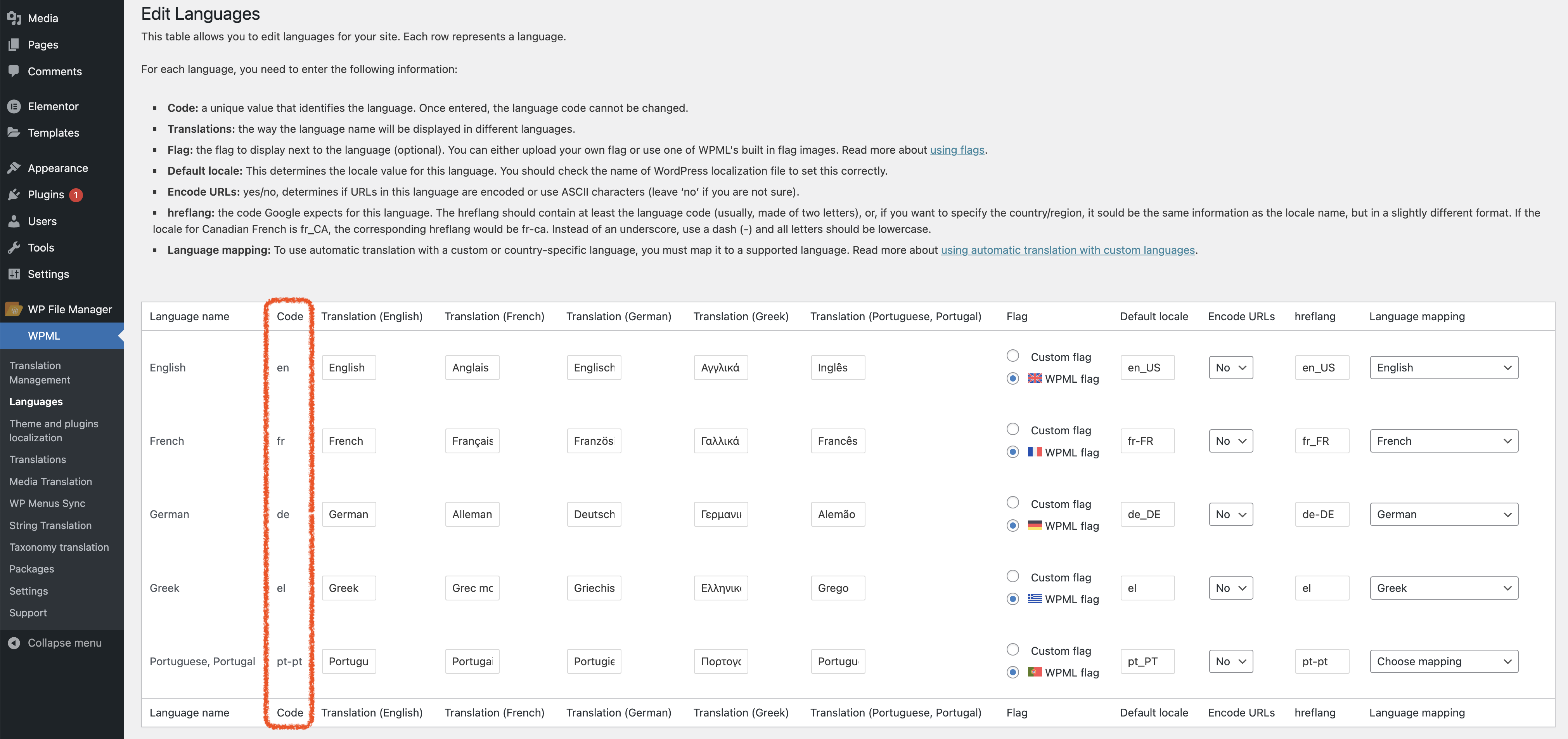This screenshot has width=1568, height=739.
Task: Click the Tools wrench icon
Action: click(14, 247)
